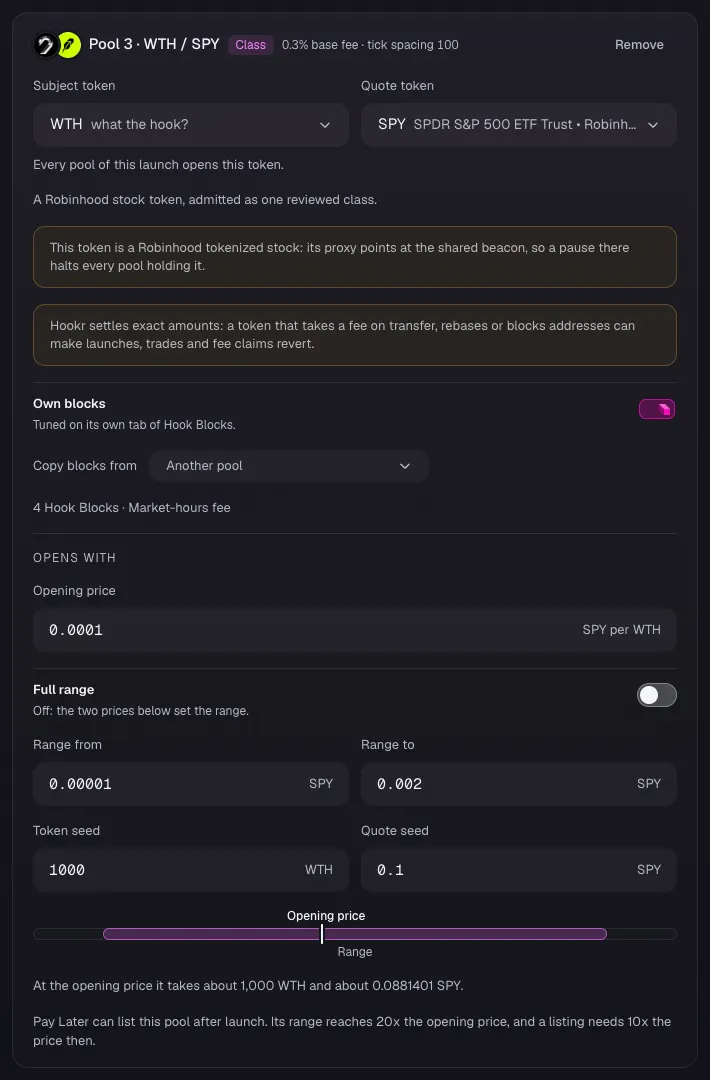Open the SPY quote token dropdown

[519, 125]
